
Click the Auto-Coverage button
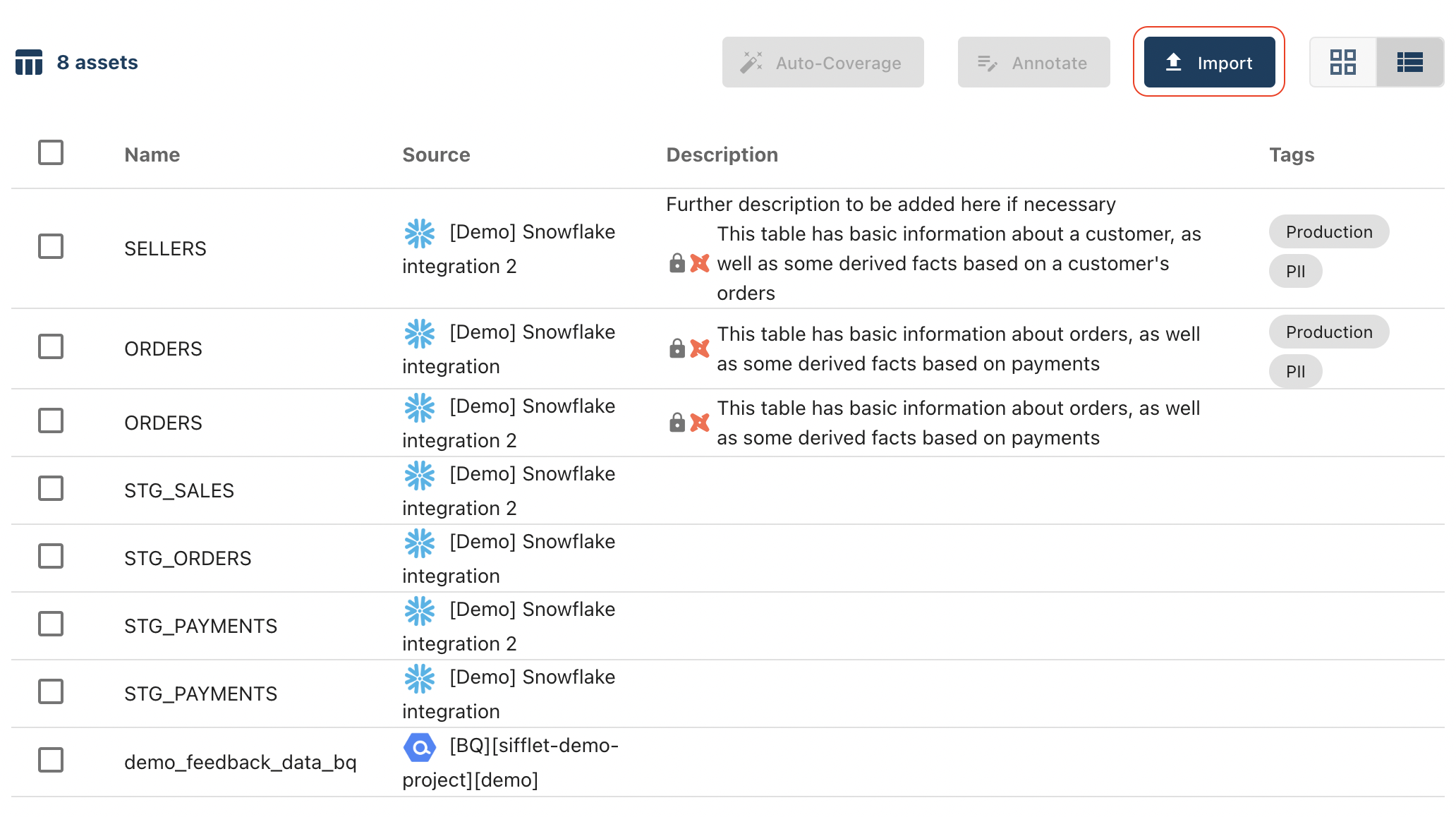(x=823, y=63)
